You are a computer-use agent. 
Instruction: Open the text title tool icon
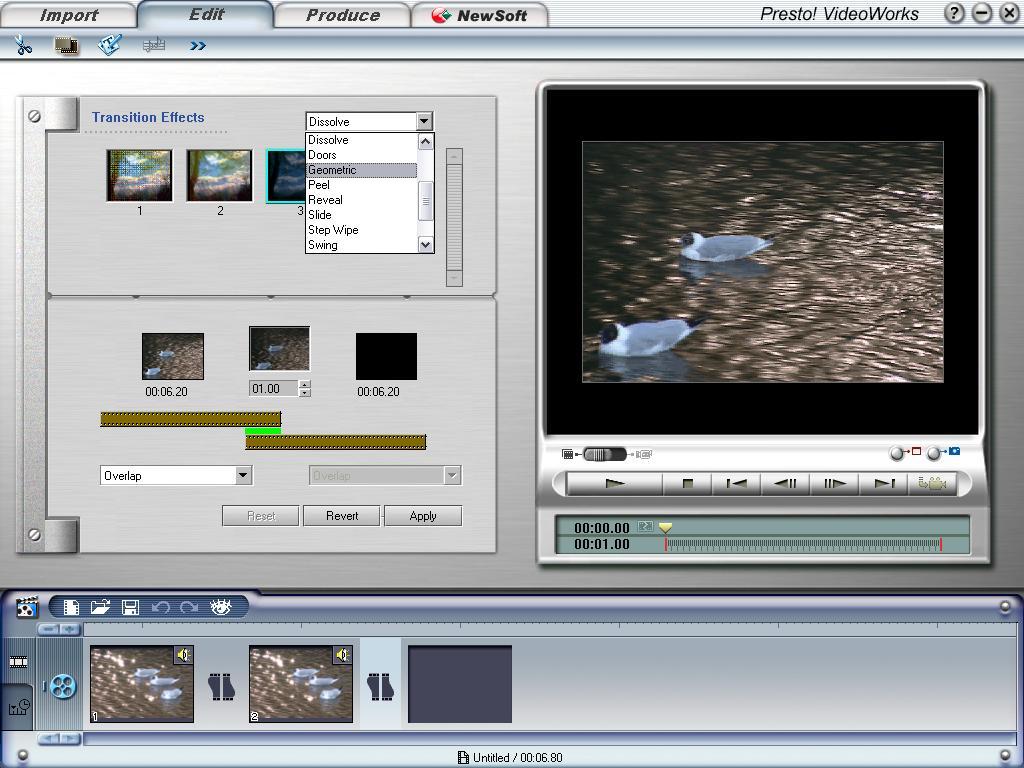click(109, 45)
